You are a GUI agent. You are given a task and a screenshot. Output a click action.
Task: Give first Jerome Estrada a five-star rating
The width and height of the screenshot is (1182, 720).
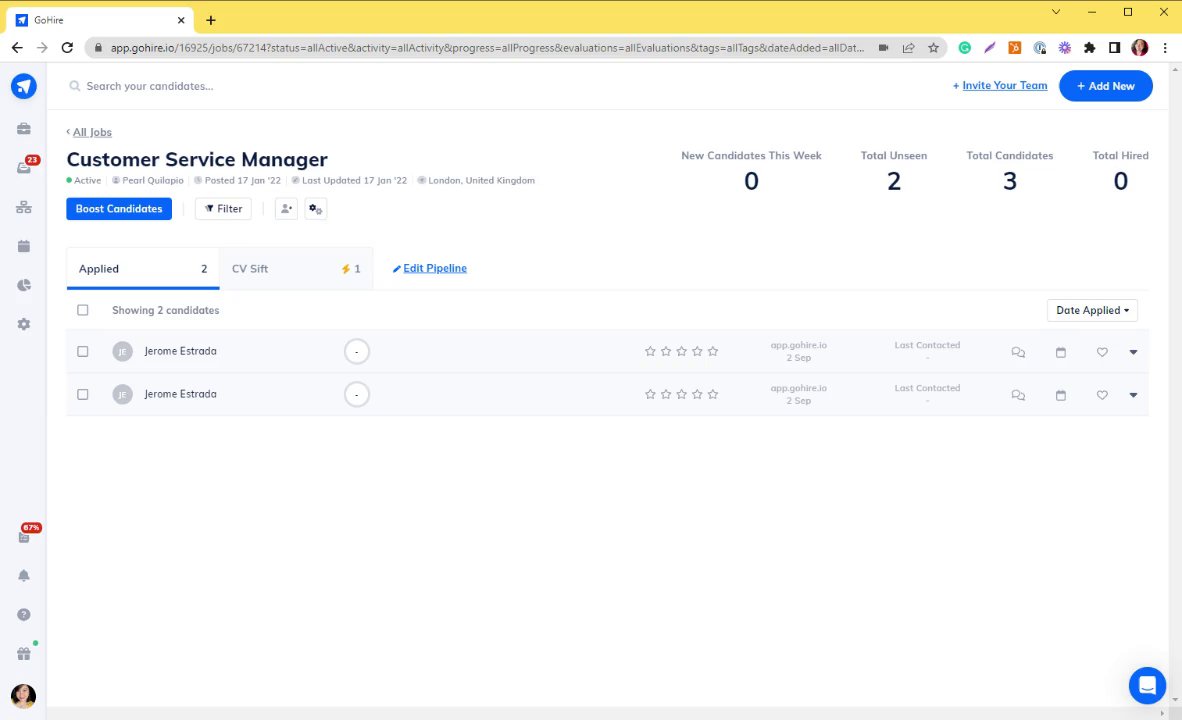tap(713, 351)
